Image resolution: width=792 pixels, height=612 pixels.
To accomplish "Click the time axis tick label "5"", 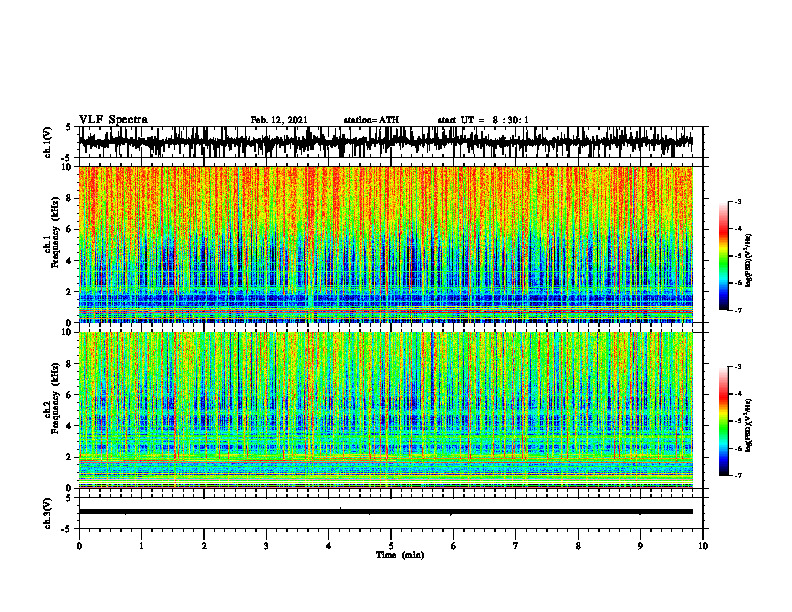I will [391, 546].
